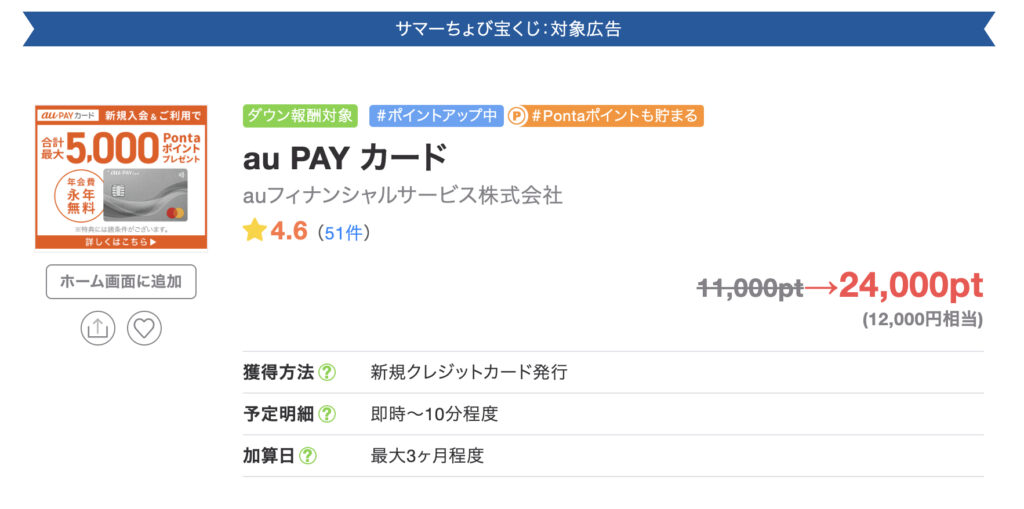The image size is (1024, 509).
Task: Open help icon next to 加算日
Action: (308, 456)
